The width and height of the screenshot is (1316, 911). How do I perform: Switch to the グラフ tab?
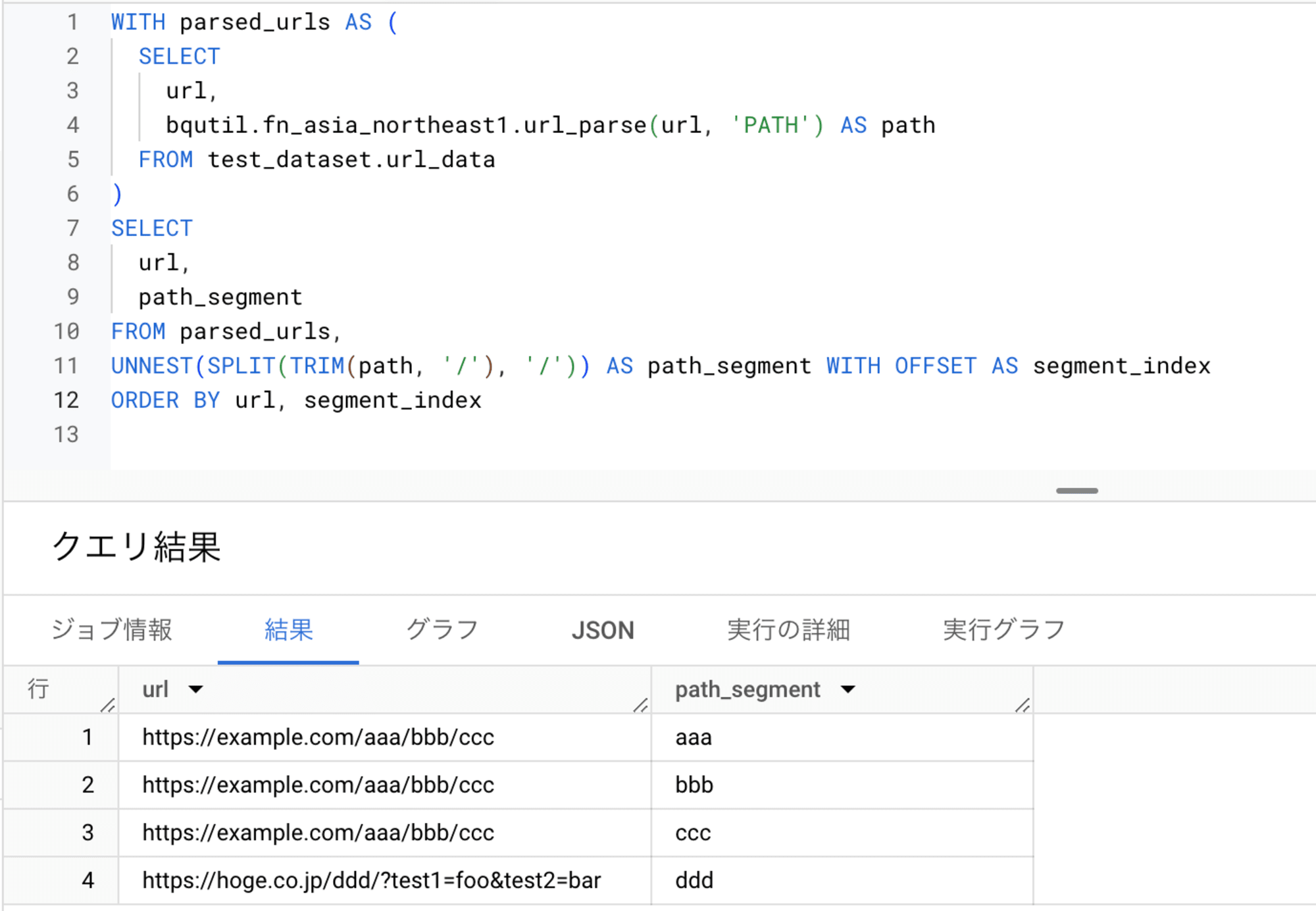pyautogui.click(x=442, y=629)
